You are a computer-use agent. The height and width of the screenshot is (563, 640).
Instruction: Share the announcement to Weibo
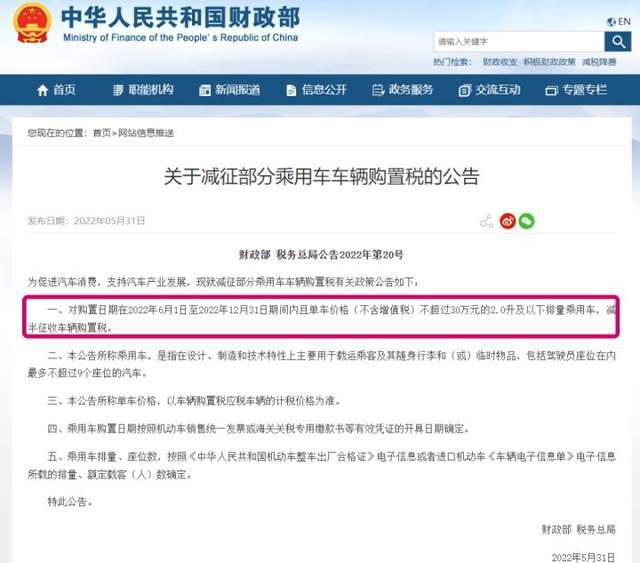[x=508, y=221]
